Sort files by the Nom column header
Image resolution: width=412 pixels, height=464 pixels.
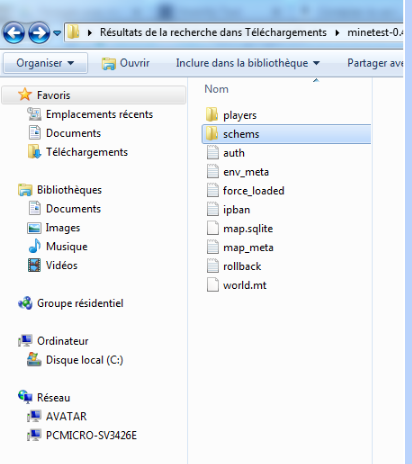pos(216,89)
